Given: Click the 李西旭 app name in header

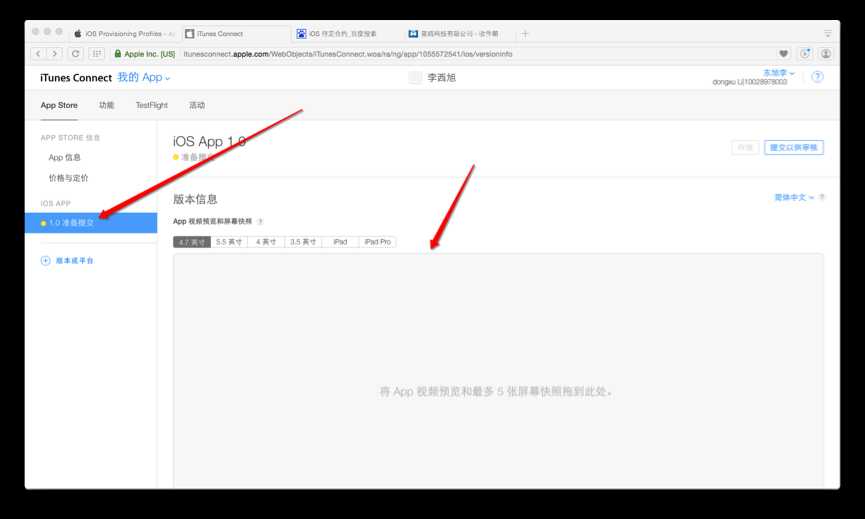Looking at the screenshot, I should click(441, 78).
